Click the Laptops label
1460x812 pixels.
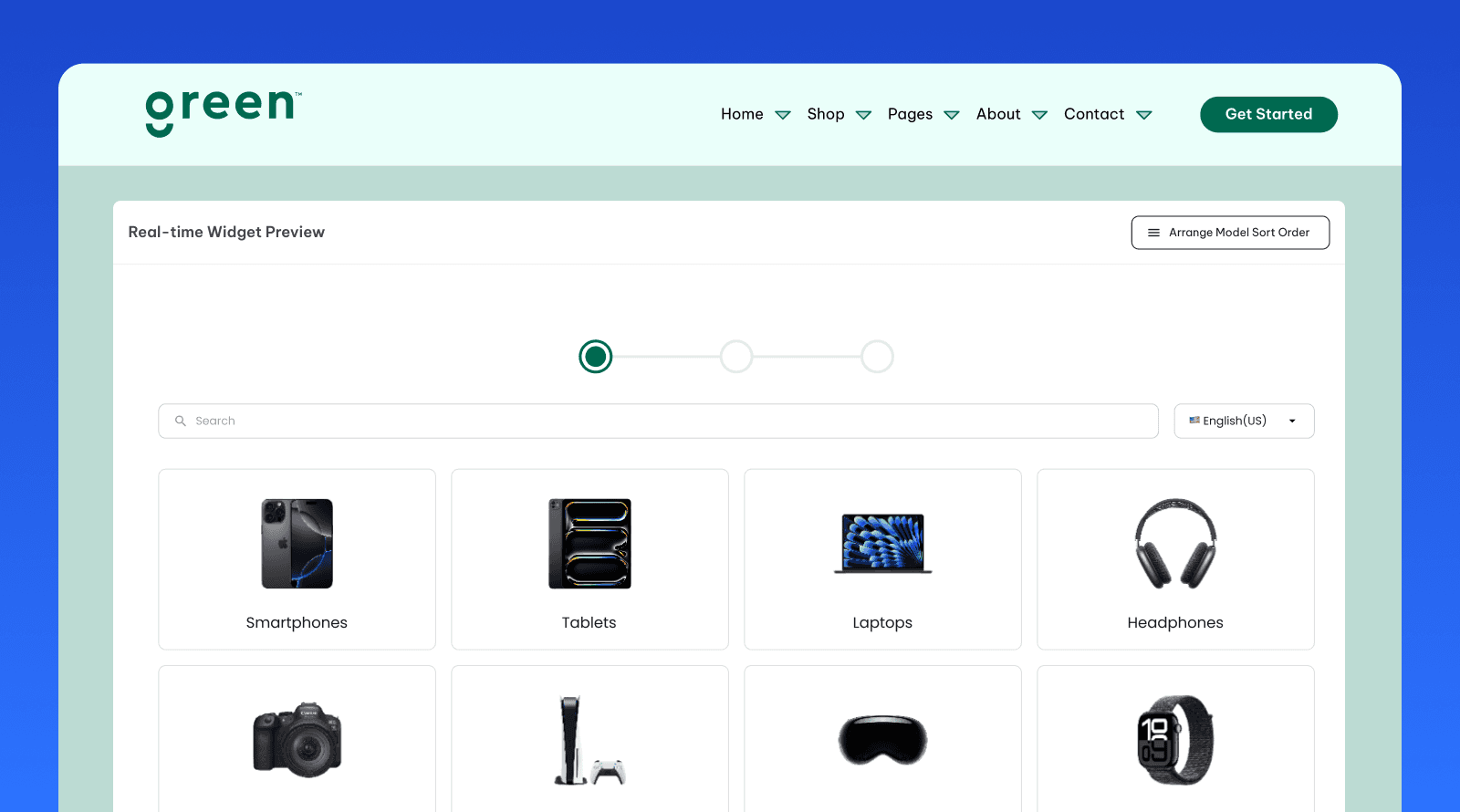[x=882, y=622]
